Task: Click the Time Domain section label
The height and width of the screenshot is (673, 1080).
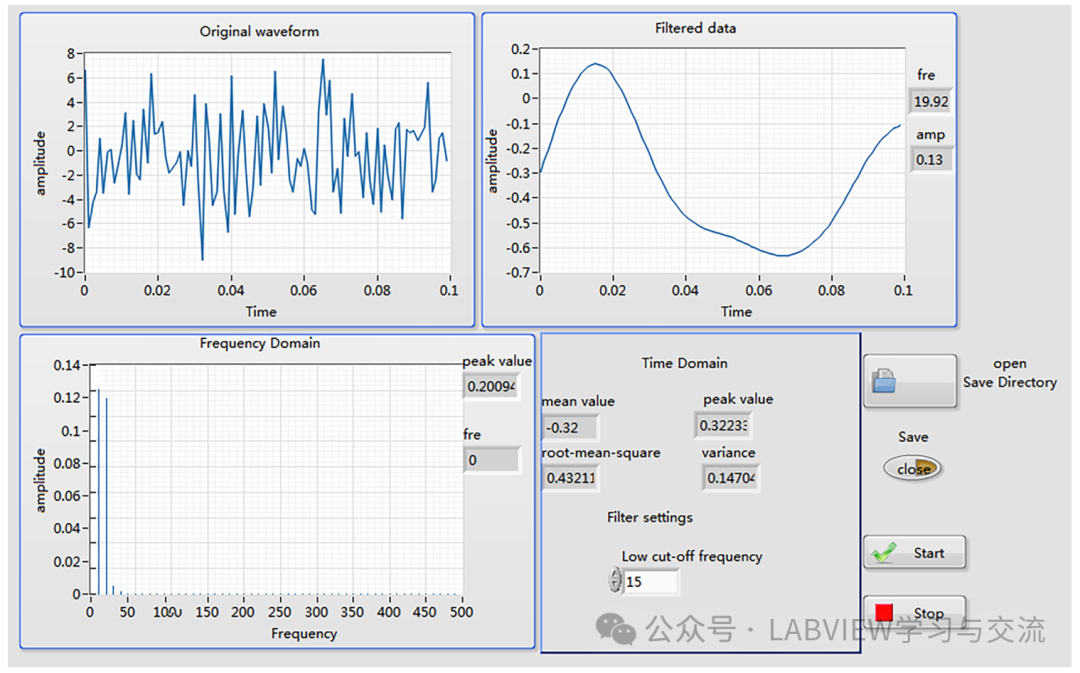Action: (x=684, y=363)
